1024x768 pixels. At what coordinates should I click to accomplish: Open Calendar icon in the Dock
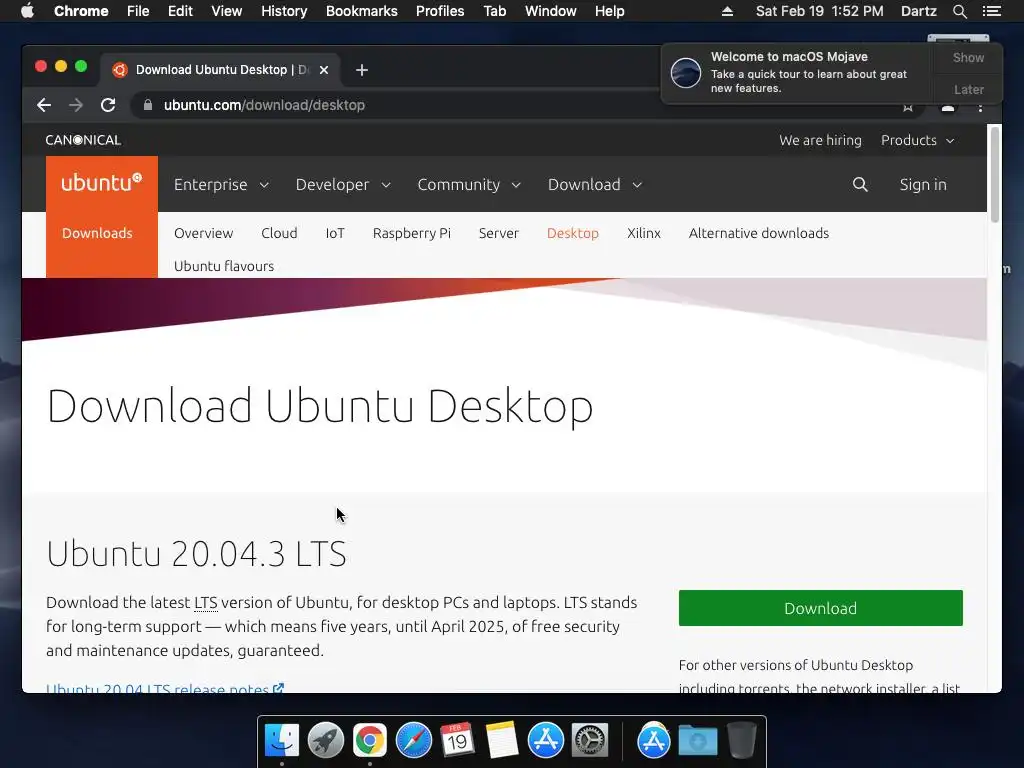pos(457,741)
